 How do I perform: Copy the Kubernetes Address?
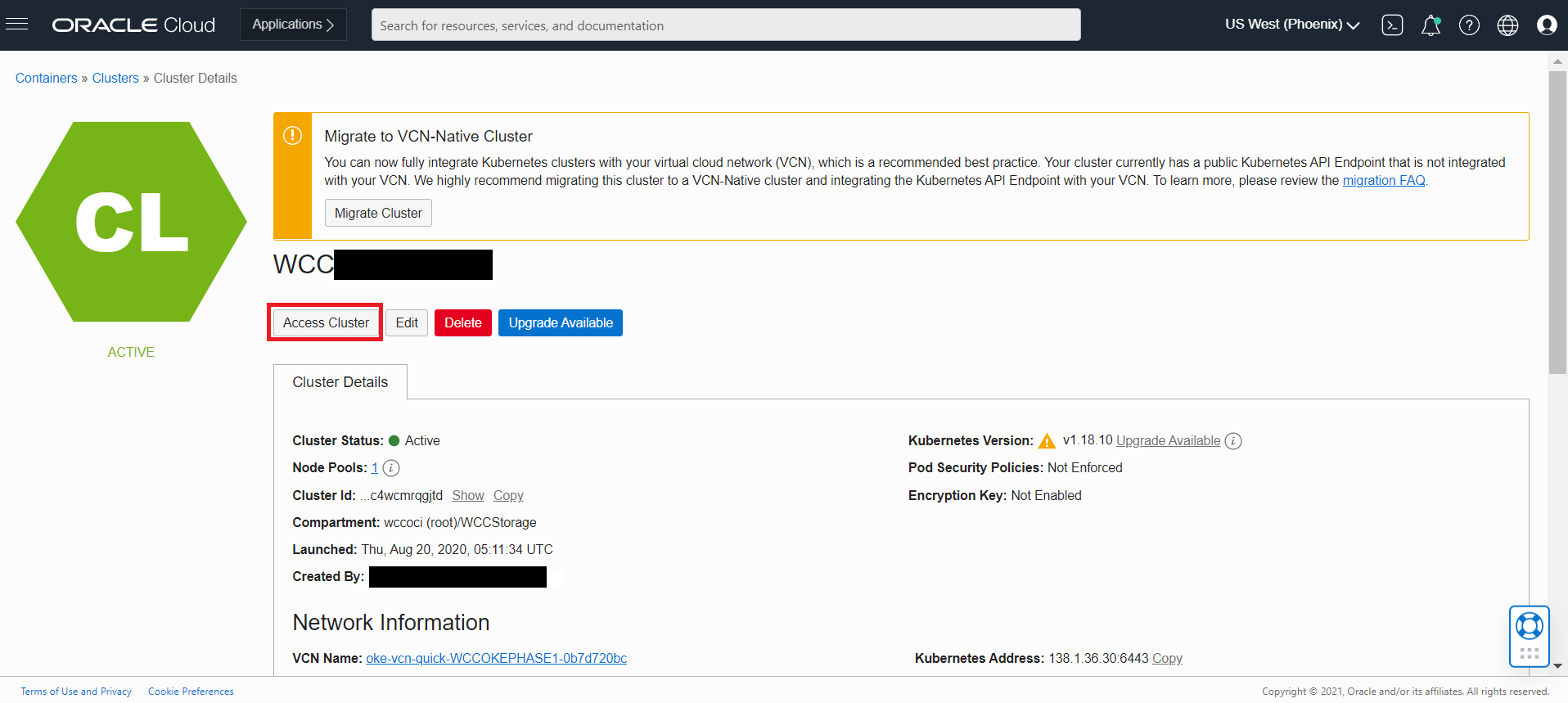[1167, 659]
